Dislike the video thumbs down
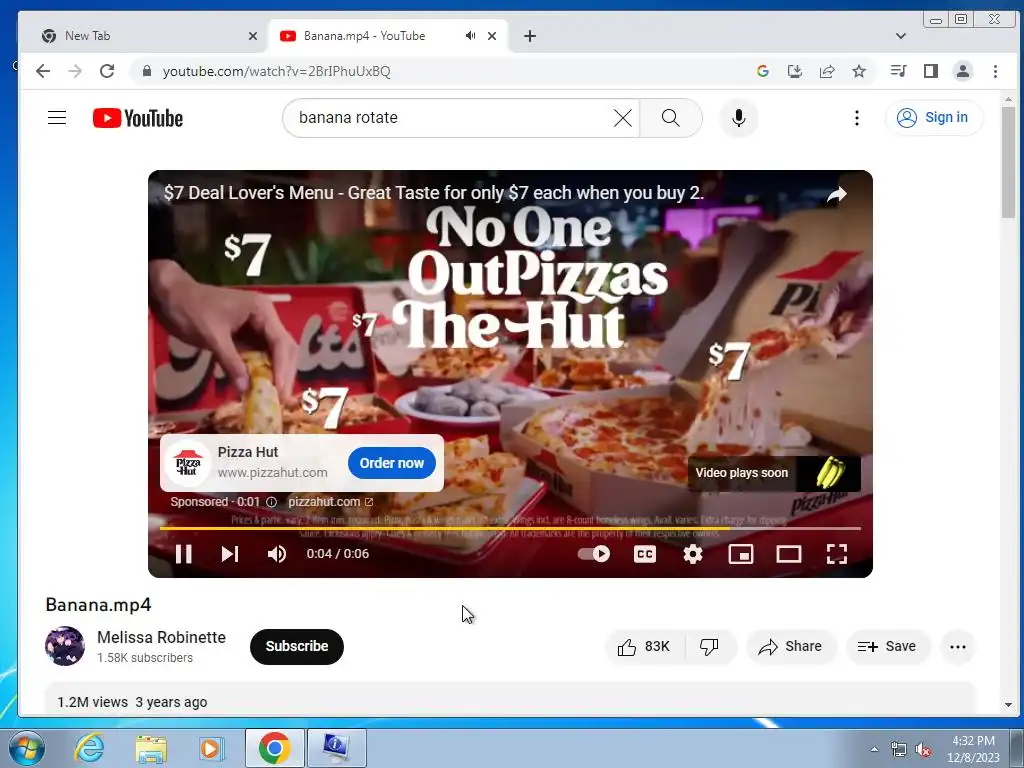1024x768 pixels. coord(710,647)
